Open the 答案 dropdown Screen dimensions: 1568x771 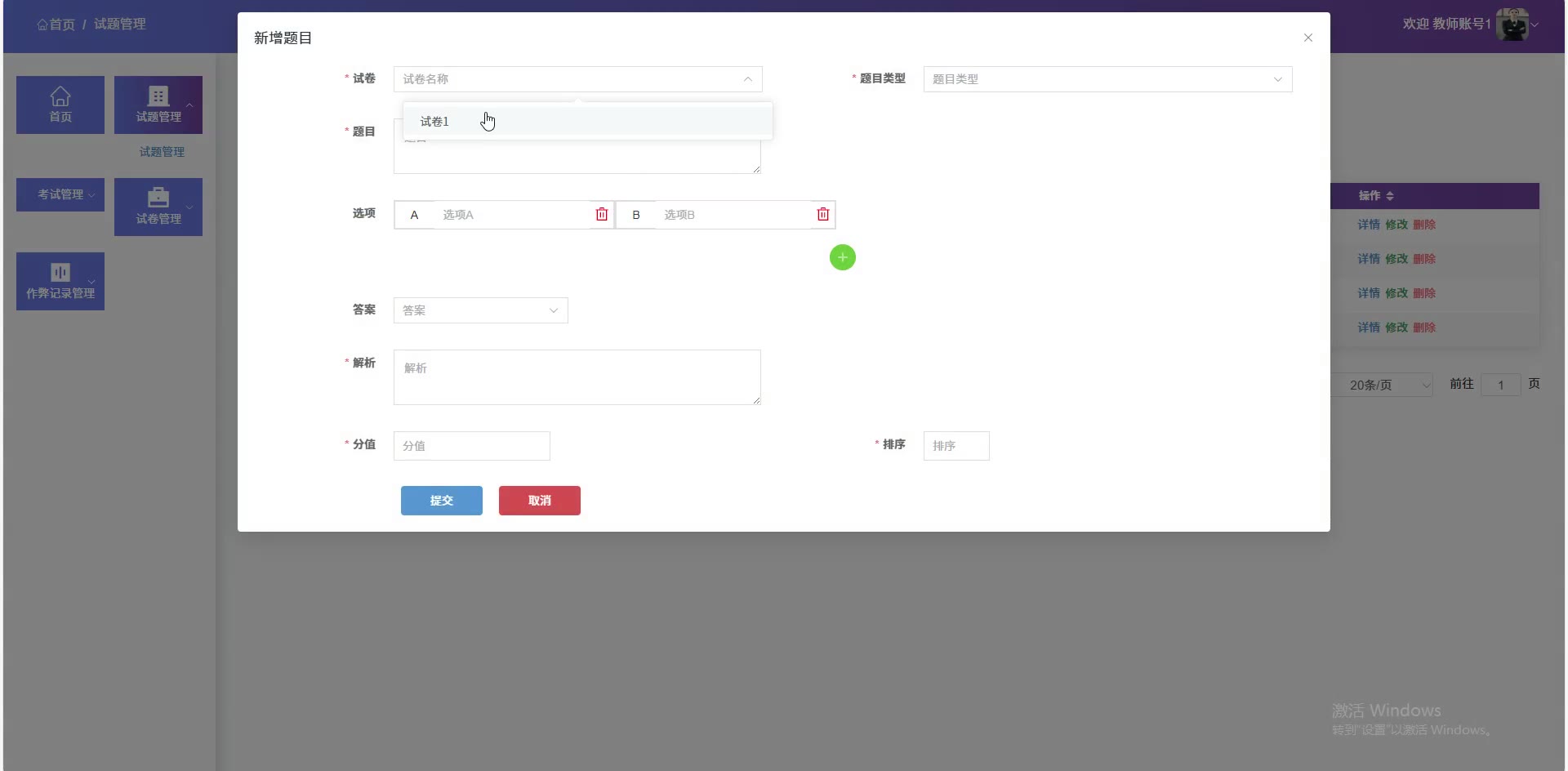[x=480, y=310]
